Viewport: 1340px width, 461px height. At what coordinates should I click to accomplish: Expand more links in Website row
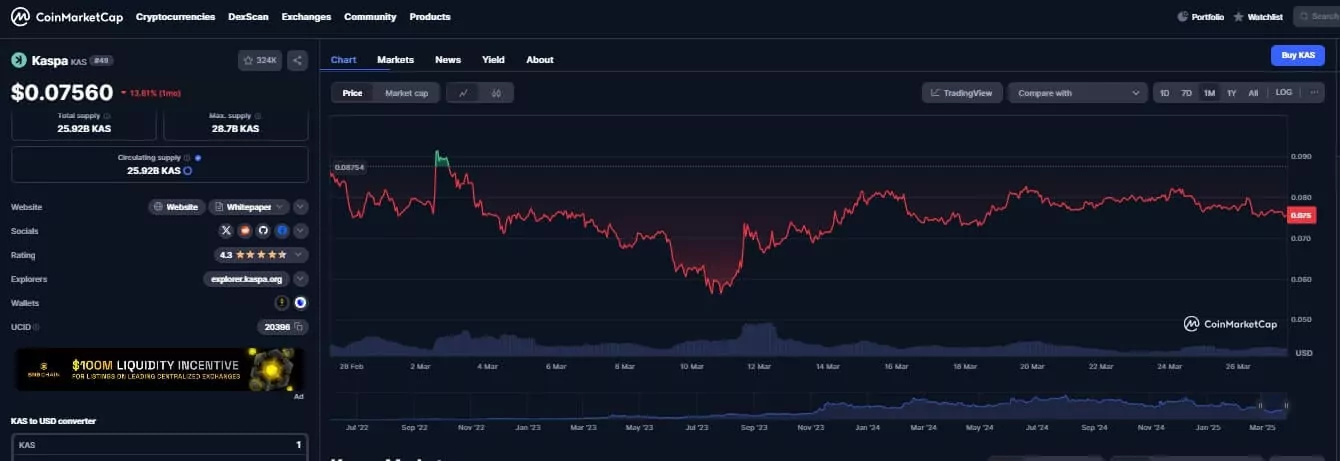tap(300, 207)
